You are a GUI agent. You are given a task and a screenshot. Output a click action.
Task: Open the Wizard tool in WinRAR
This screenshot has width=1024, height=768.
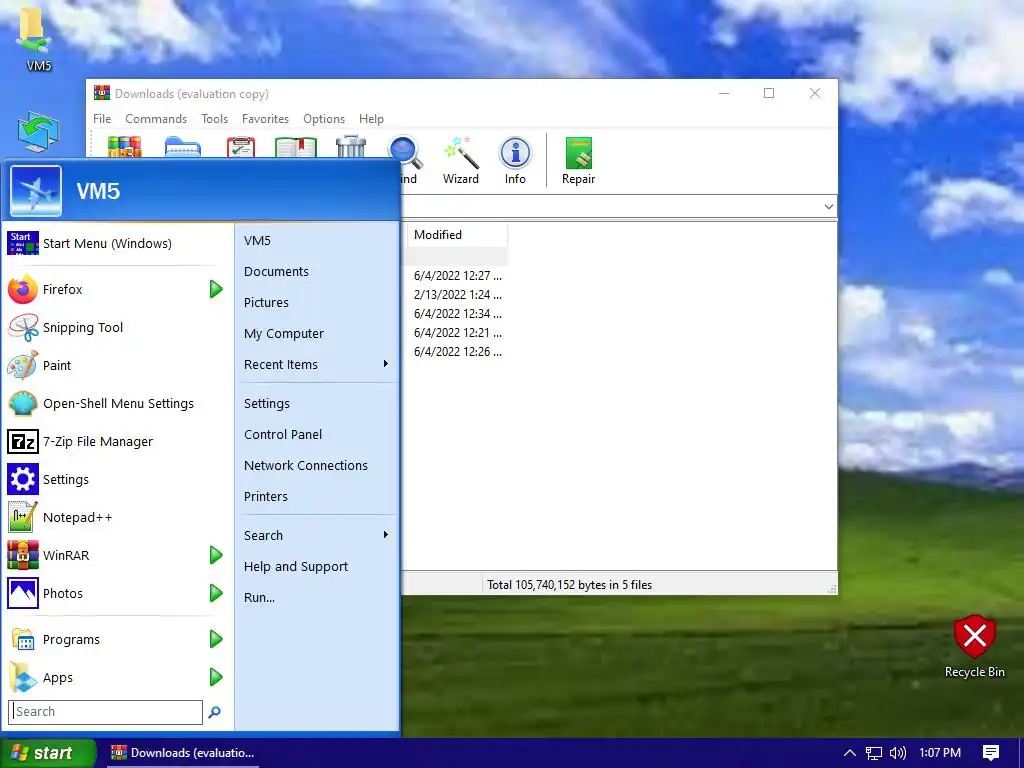461,161
